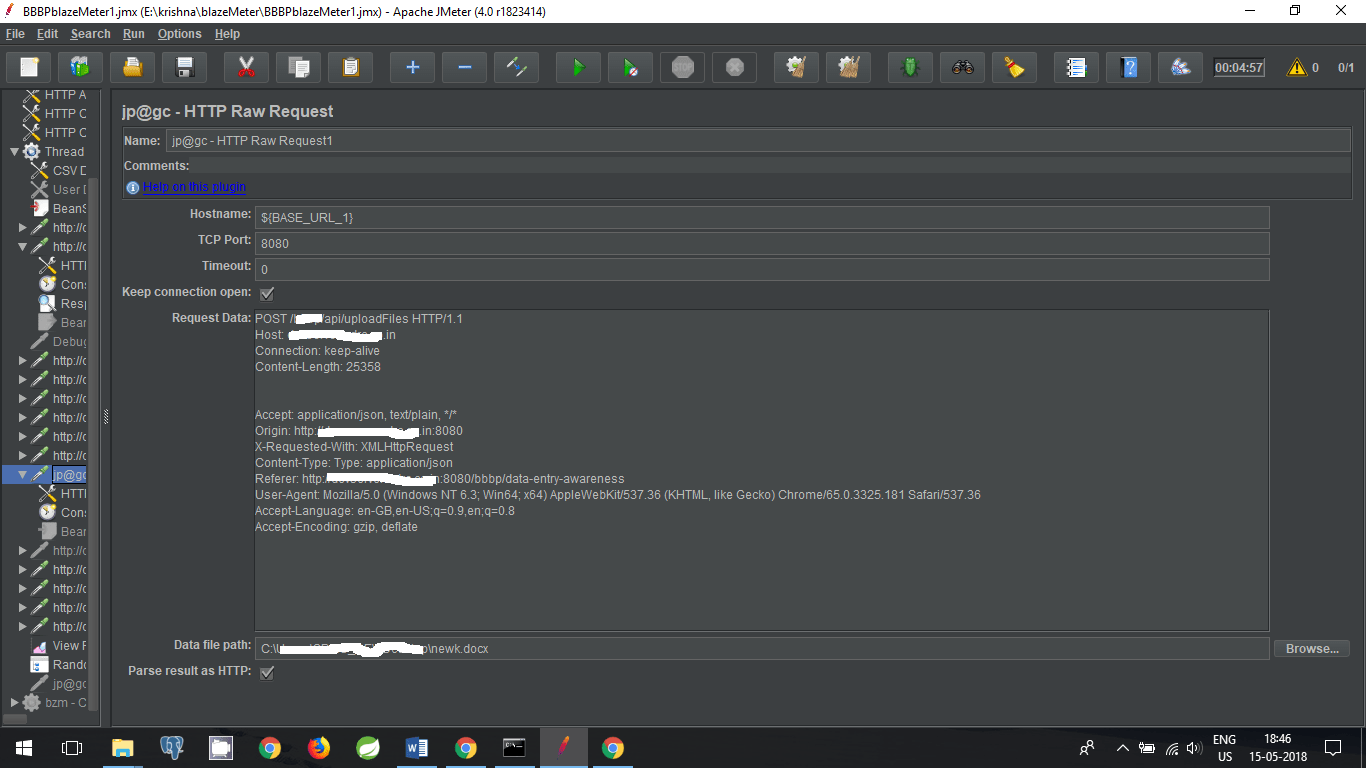
Task: Click inside the Request Data text area
Action: [762, 470]
